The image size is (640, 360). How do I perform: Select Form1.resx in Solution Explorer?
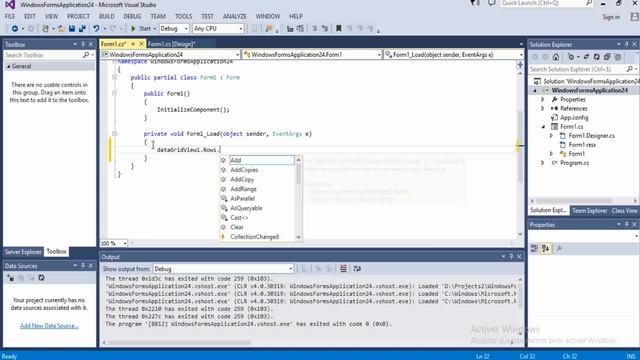(582, 144)
